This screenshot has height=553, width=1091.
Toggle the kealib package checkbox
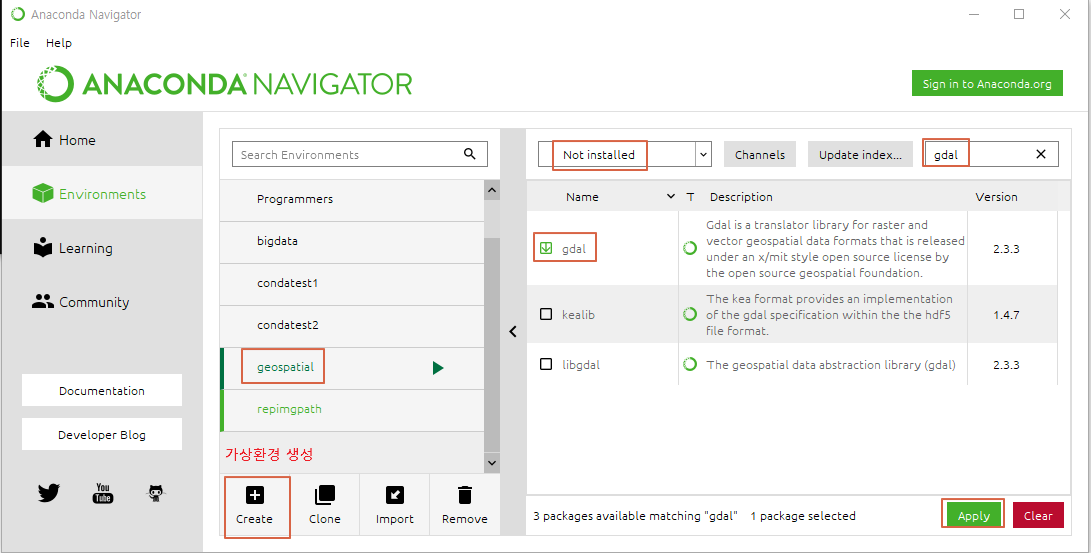click(546, 314)
